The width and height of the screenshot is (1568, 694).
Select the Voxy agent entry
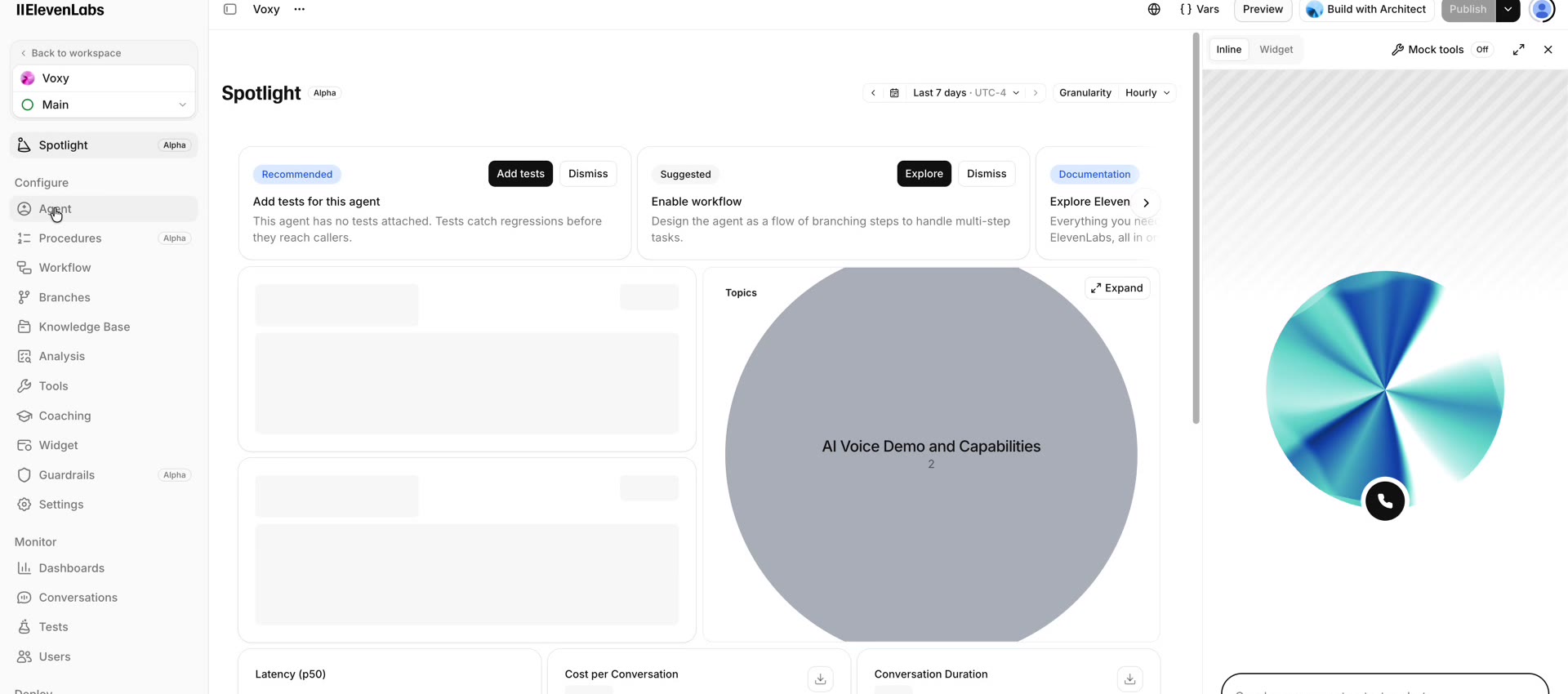104,78
